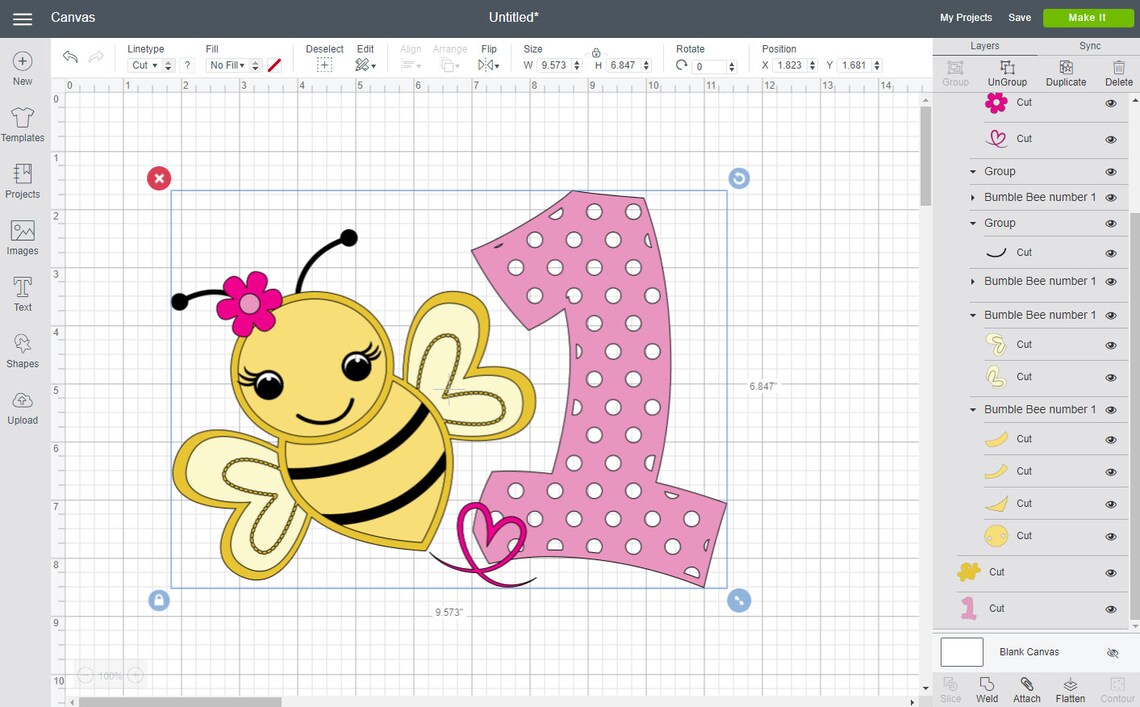Expand Bumble Bee number 1 below smile layer
This screenshot has width=1140, height=707.
973,281
